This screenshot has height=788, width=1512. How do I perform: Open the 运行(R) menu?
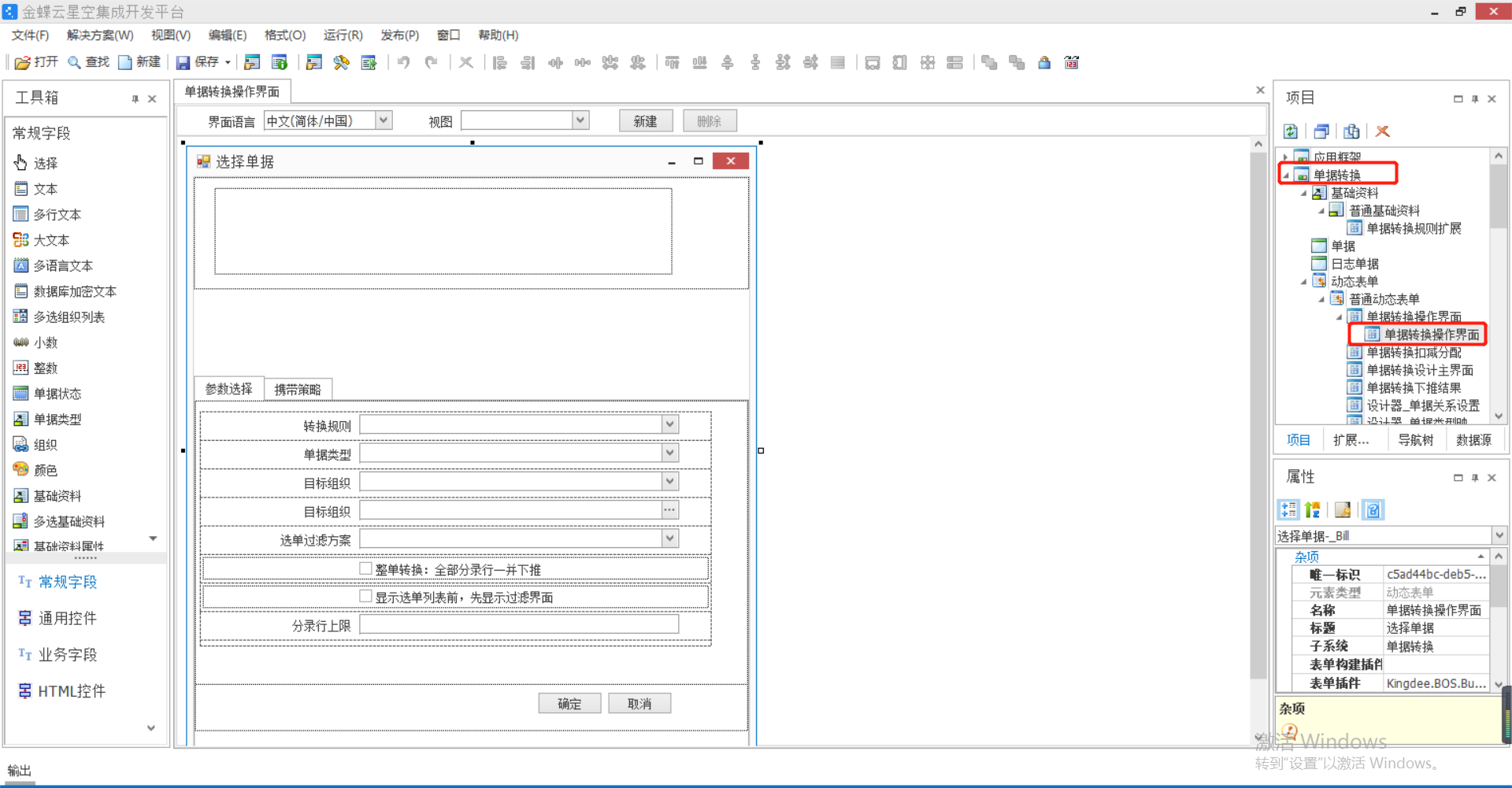(343, 35)
